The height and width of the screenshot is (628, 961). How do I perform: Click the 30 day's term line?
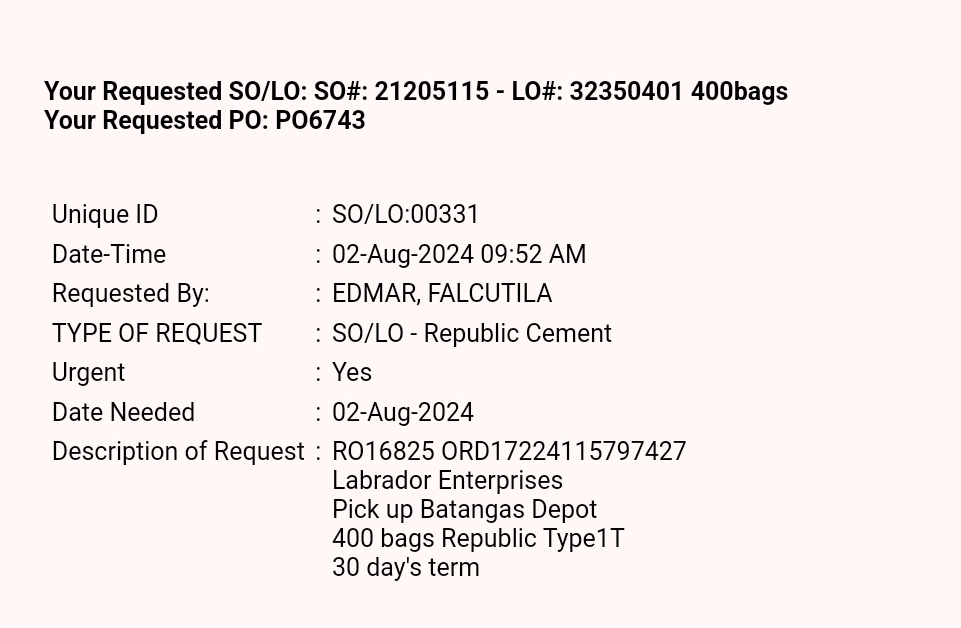coord(406,568)
